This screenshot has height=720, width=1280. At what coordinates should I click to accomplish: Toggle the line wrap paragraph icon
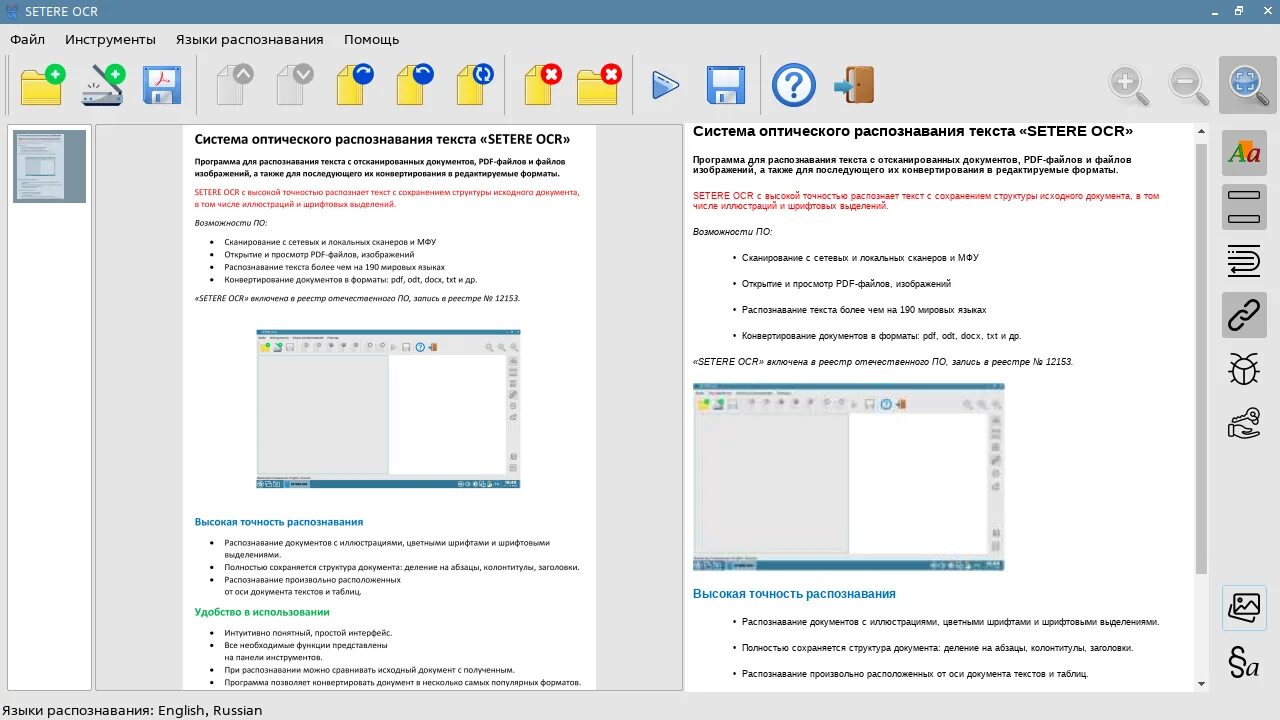pyautogui.click(x=1244, y=261)
